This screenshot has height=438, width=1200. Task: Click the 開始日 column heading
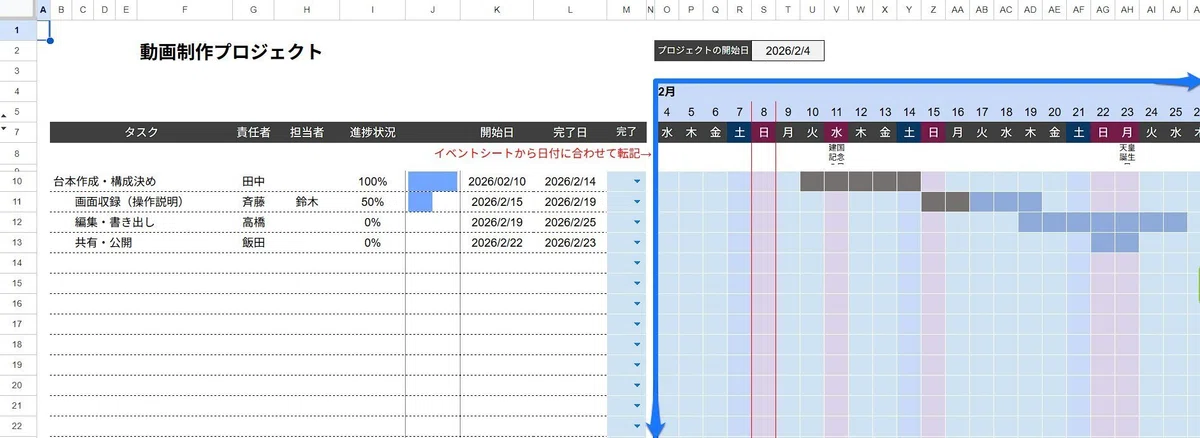[x=497, y=132]
